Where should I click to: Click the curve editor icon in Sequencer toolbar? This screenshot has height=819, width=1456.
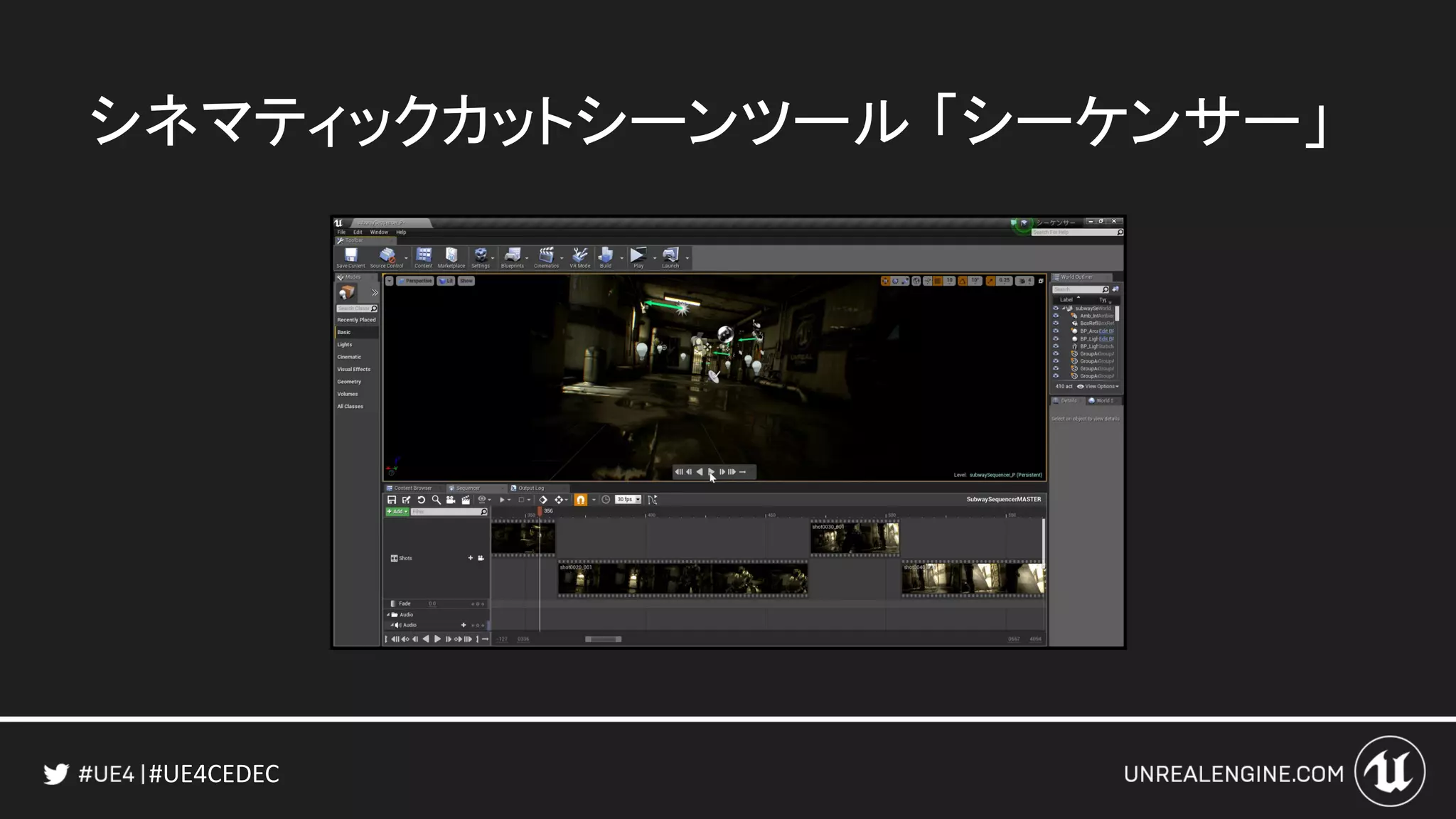tap(653, 500)
